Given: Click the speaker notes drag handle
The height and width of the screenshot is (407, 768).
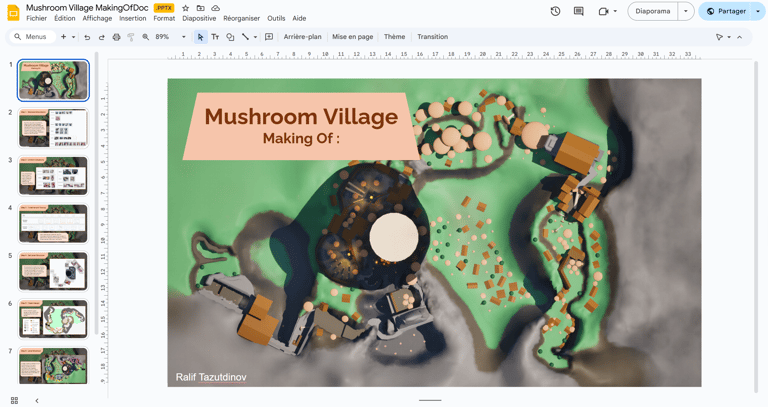Looking at the screenshot, I should coord(430,400).
